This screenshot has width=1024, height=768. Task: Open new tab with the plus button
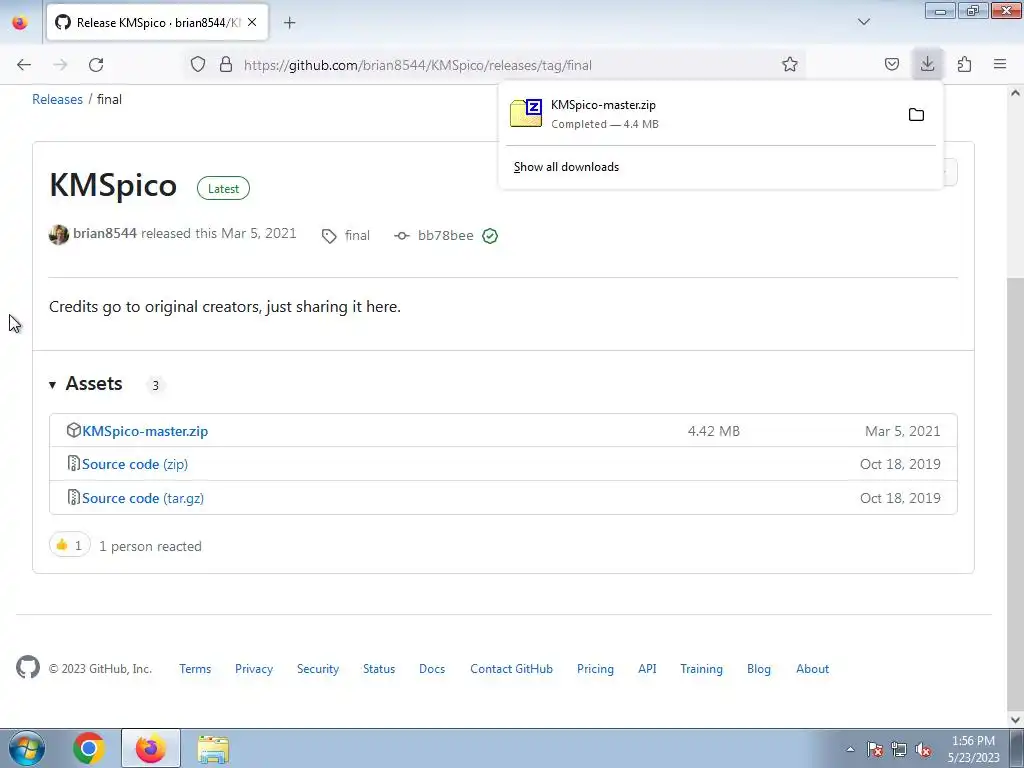289,23
